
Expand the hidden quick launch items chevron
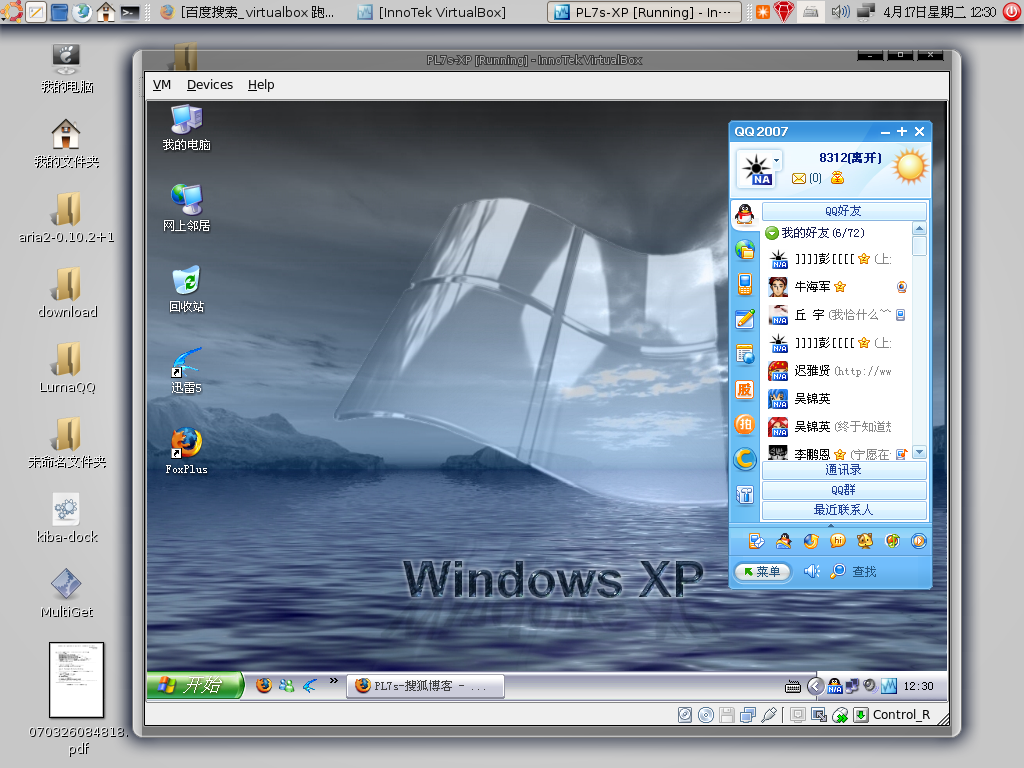pyautogui.click(x=334, y=680)
